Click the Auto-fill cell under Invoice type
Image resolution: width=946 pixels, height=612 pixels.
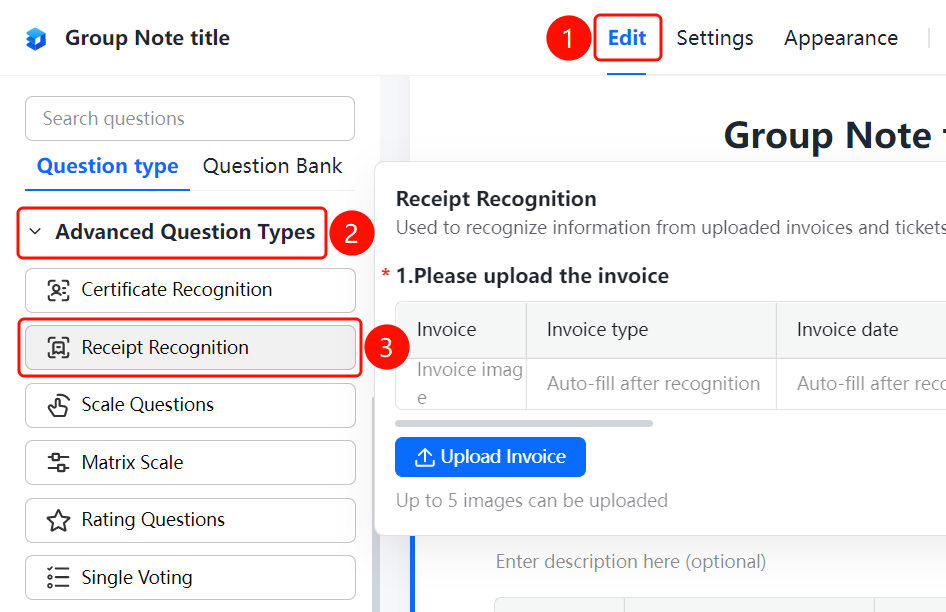coord(653,384)
